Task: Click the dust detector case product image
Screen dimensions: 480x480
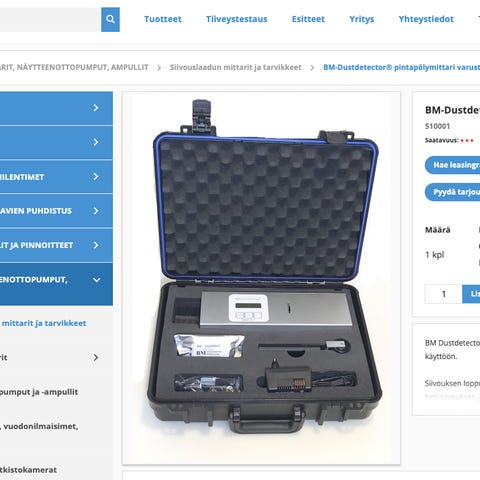Action: coord(261,278)
